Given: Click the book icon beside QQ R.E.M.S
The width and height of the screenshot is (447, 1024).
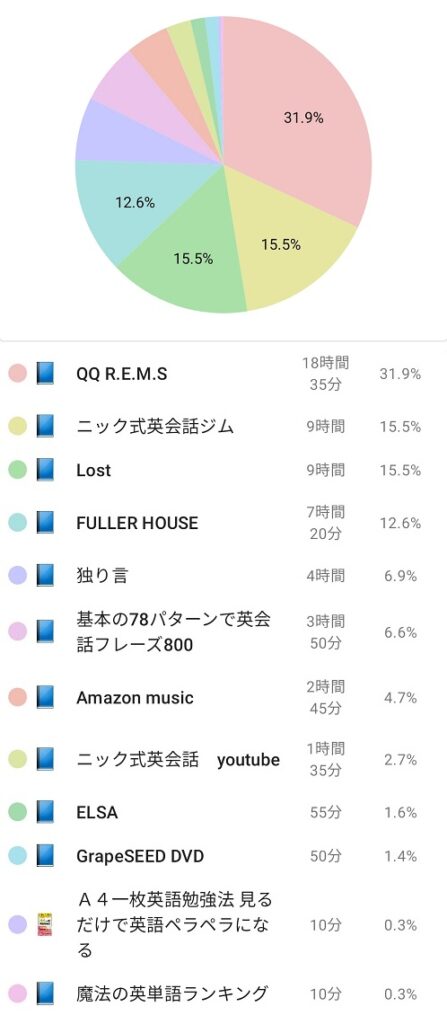Looking at the screenshot, I should [x=45, y=374].
